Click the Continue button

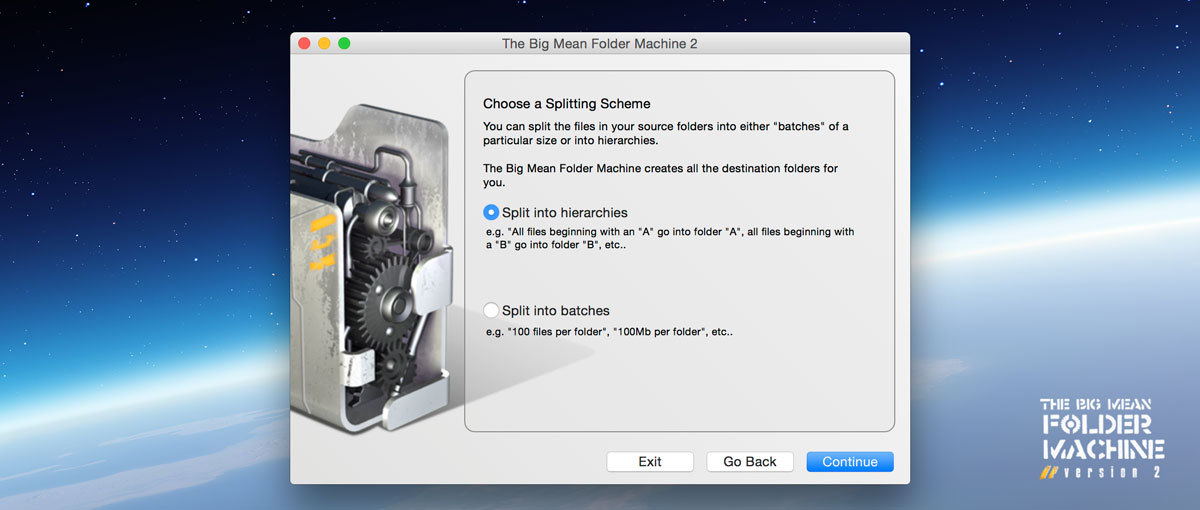(850, 462)
